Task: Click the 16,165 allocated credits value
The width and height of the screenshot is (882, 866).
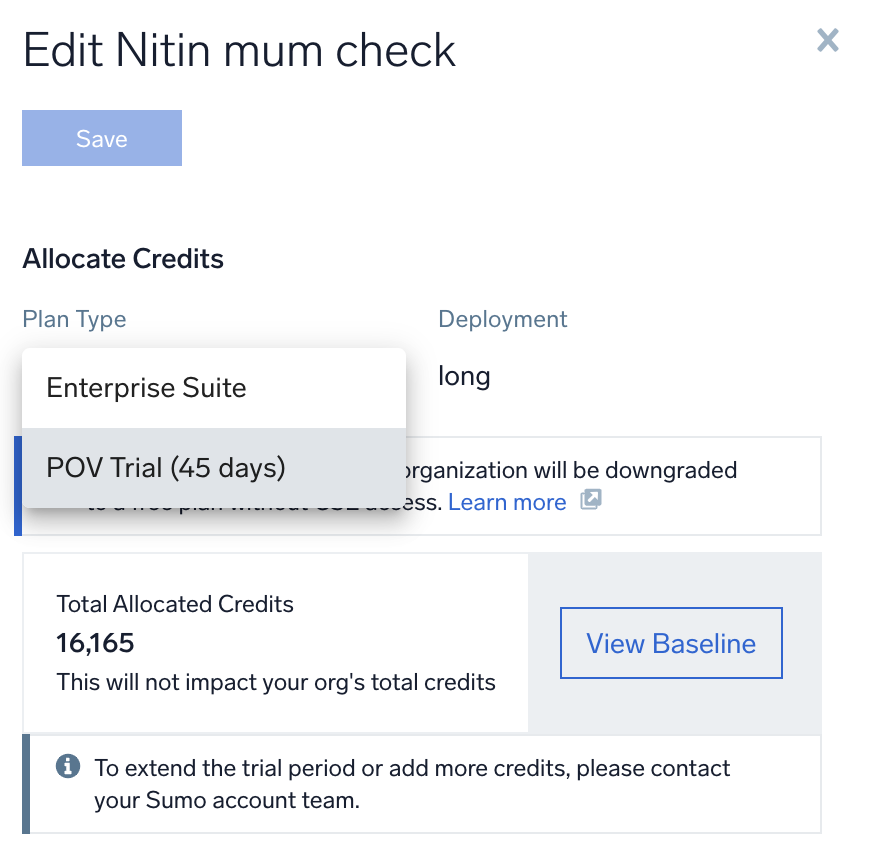Action: [96, 643]
